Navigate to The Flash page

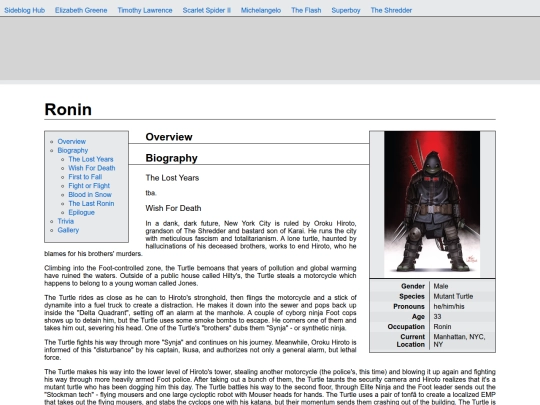point(306,10)
